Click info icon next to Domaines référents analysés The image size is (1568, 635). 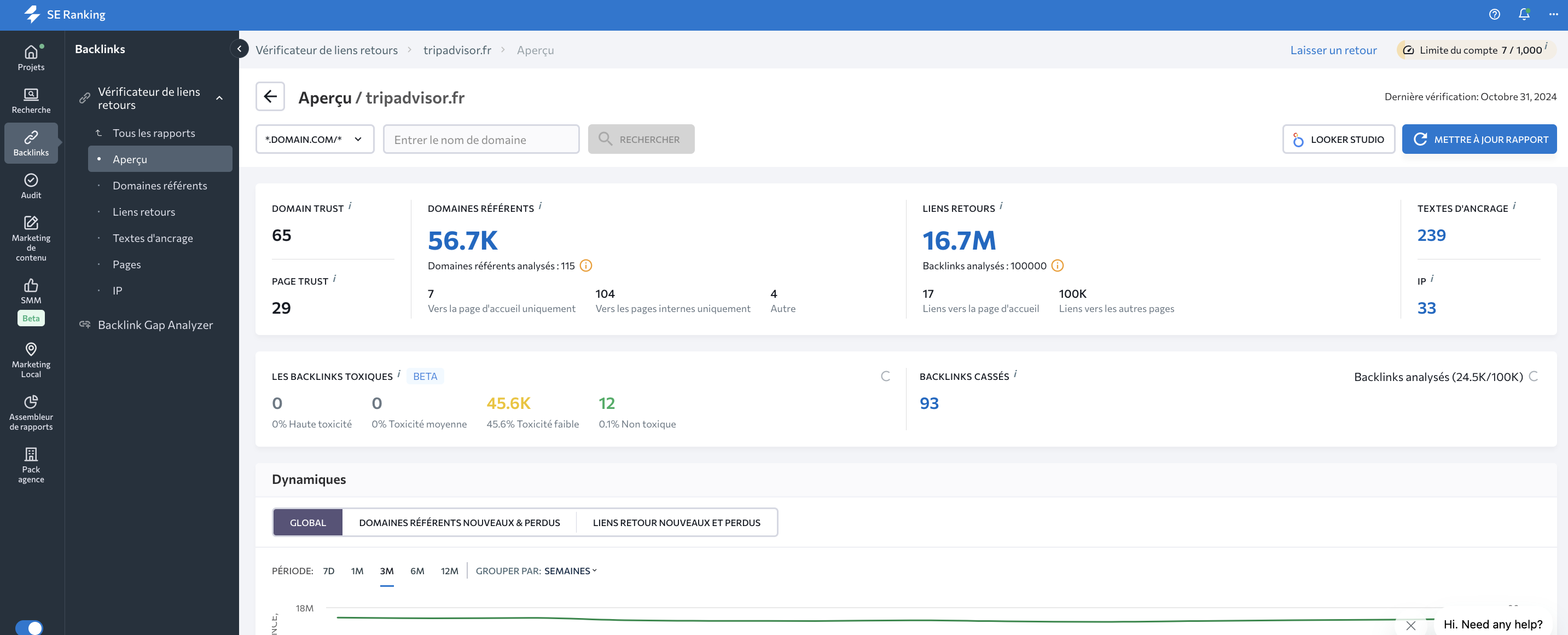pyautogui.click(x=585, y=266)
